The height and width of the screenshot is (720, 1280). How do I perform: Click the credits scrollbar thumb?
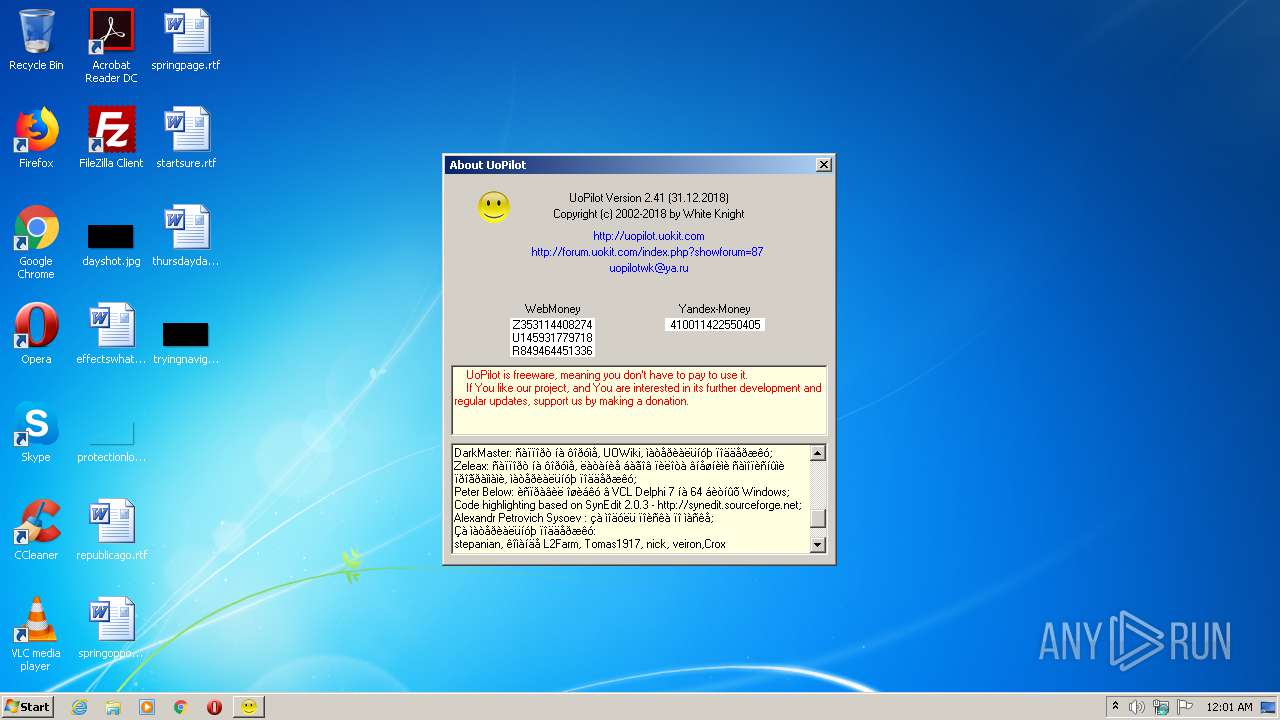tap(817, 518)
